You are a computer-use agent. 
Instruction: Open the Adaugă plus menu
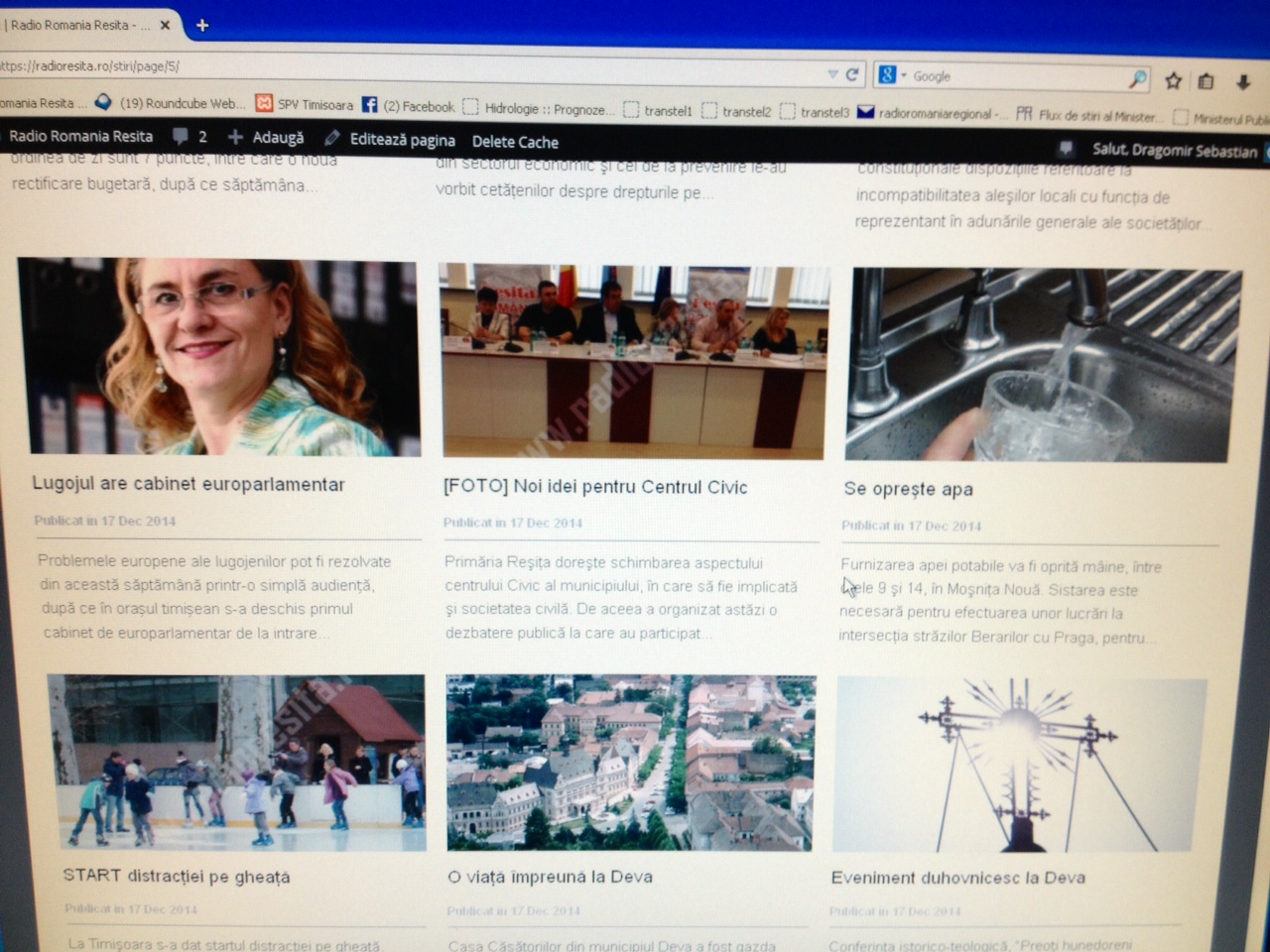pyautogui.click(x=266, y=138)
